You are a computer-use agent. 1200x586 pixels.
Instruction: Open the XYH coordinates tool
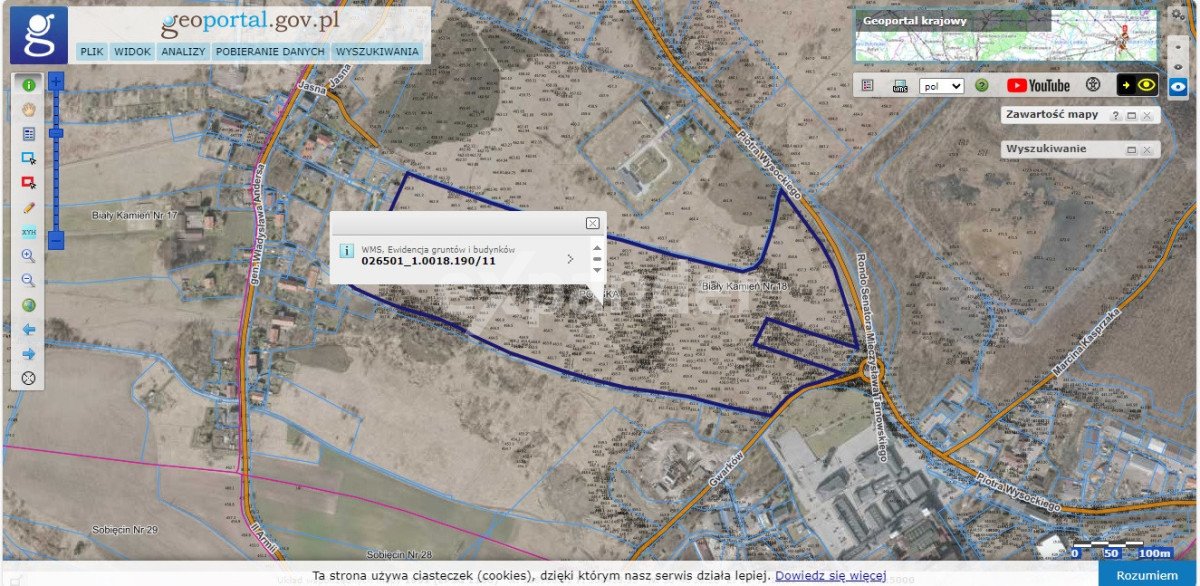pyautogui.click(x=28, y=232)
